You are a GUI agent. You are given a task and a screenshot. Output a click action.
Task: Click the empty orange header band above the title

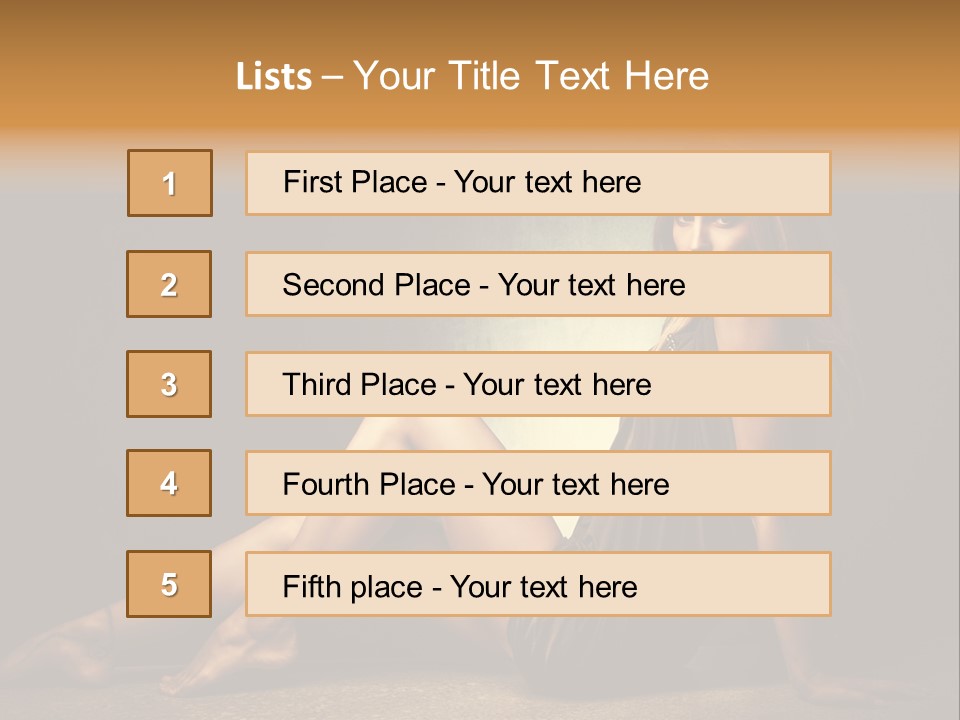(x=480, y=25)
